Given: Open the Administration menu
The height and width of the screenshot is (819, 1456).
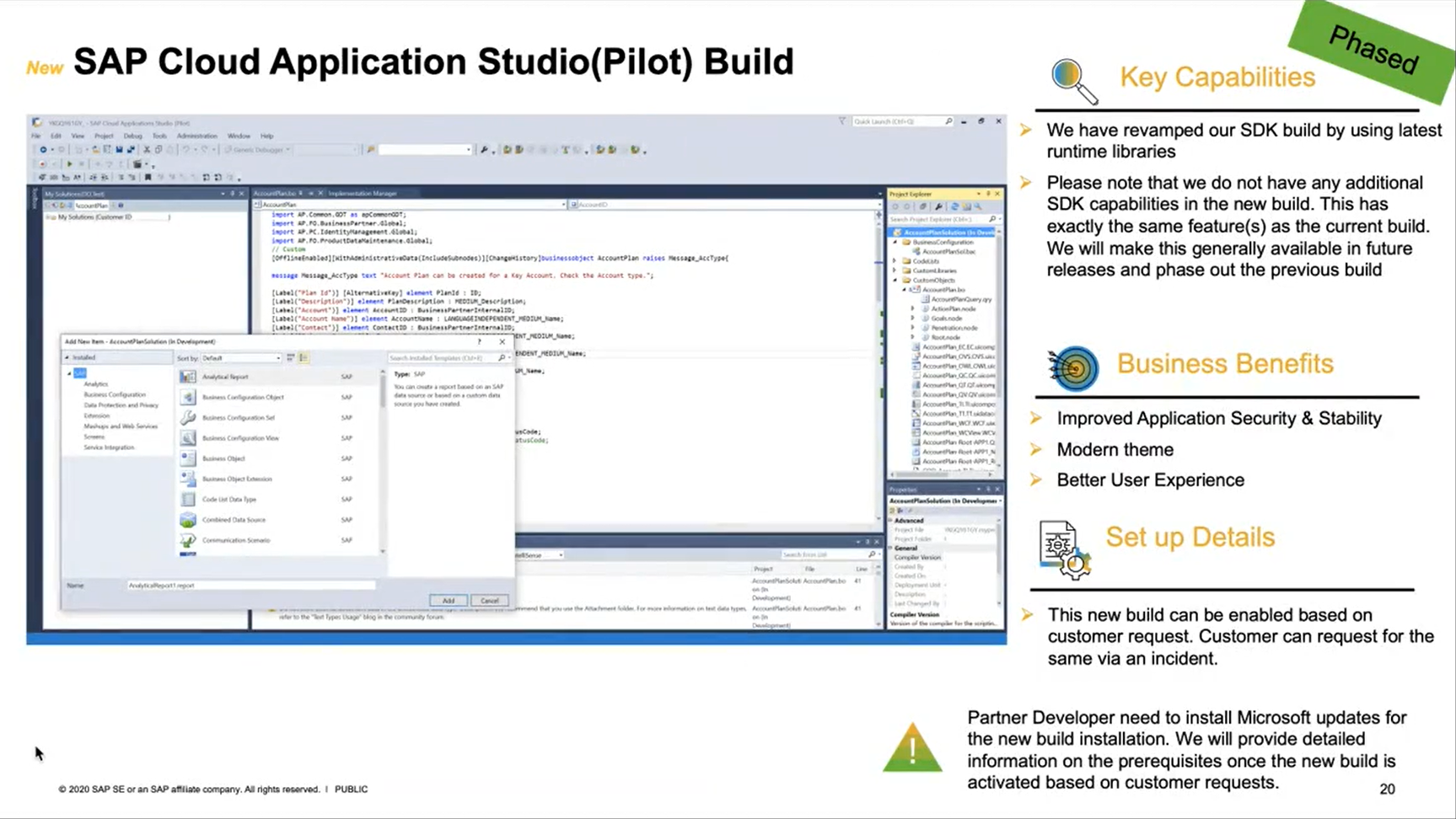Looking at the screenshot, I should point(197,136).
